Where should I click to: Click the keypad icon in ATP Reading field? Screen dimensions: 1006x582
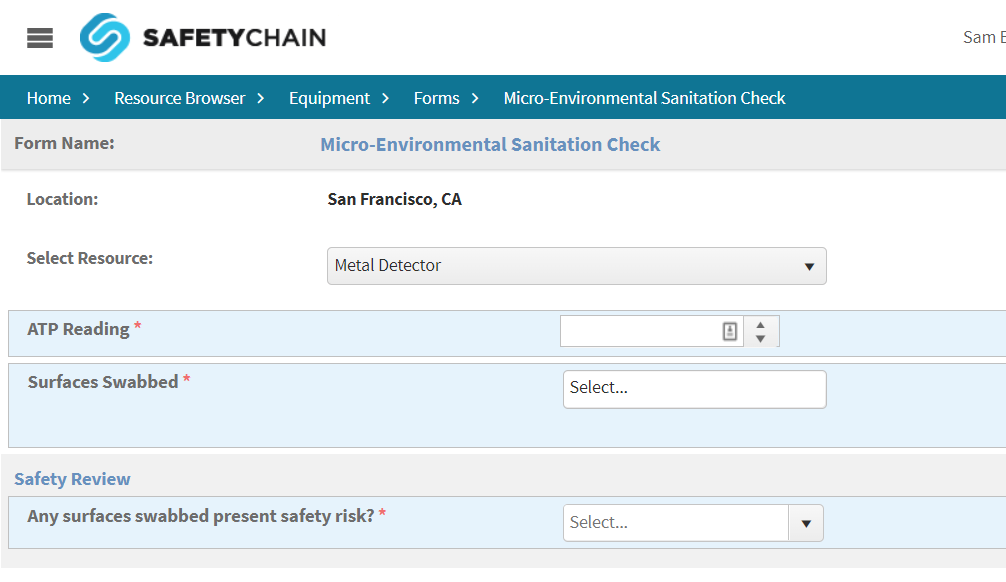730,331
